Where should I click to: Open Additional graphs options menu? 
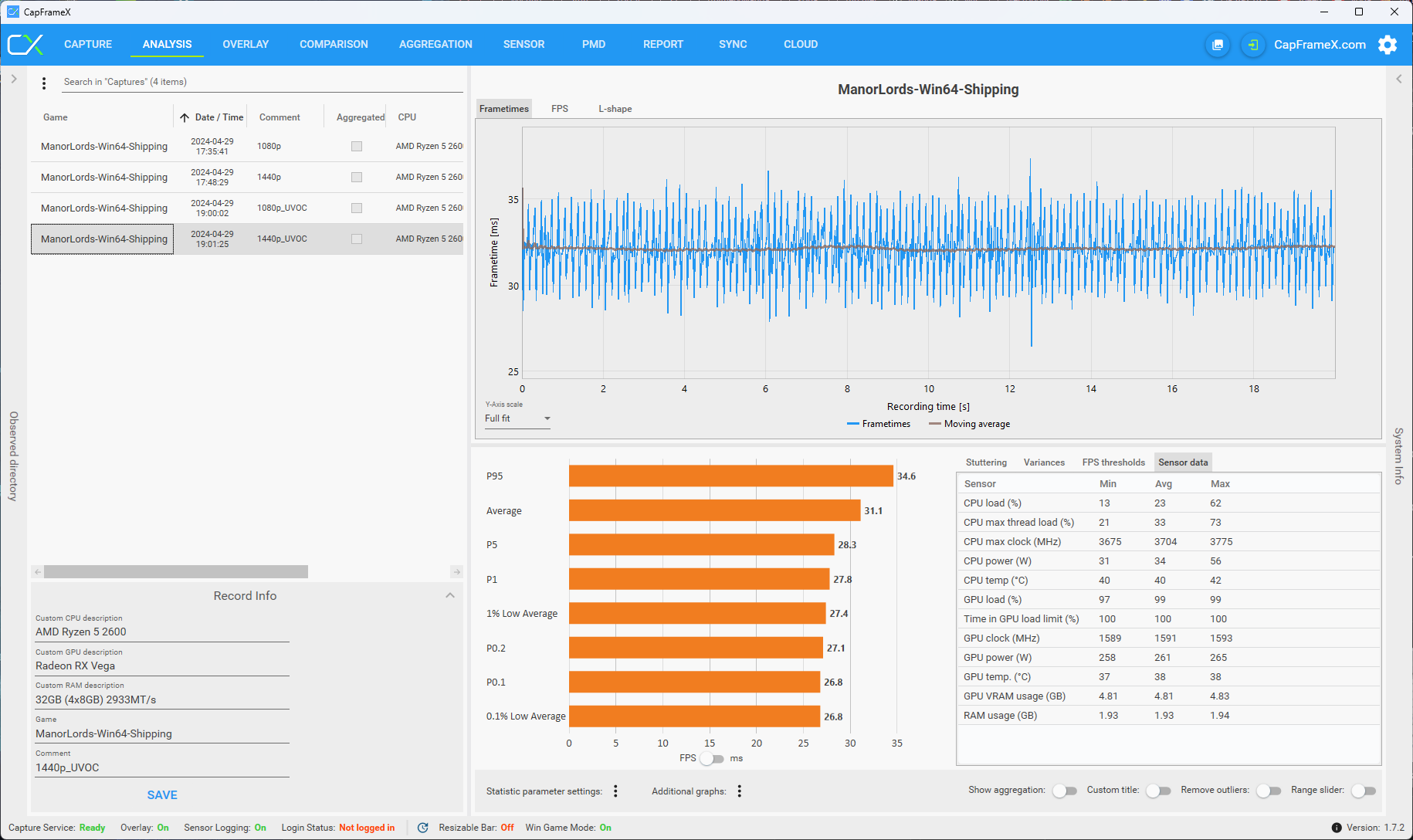(740, 791)
